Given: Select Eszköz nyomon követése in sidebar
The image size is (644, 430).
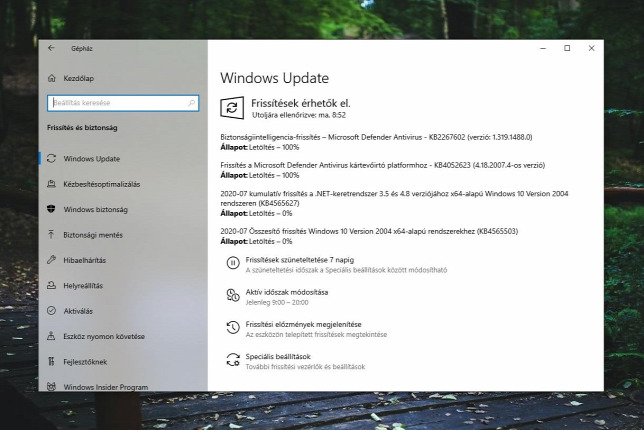Looking at the screenshot, I should [104, 336].
